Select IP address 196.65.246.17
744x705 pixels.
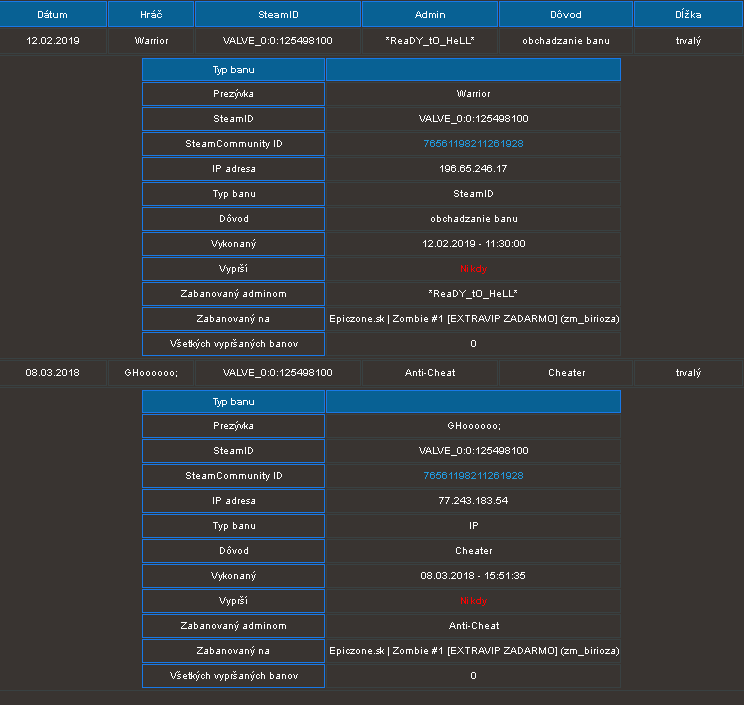point(473,169)
